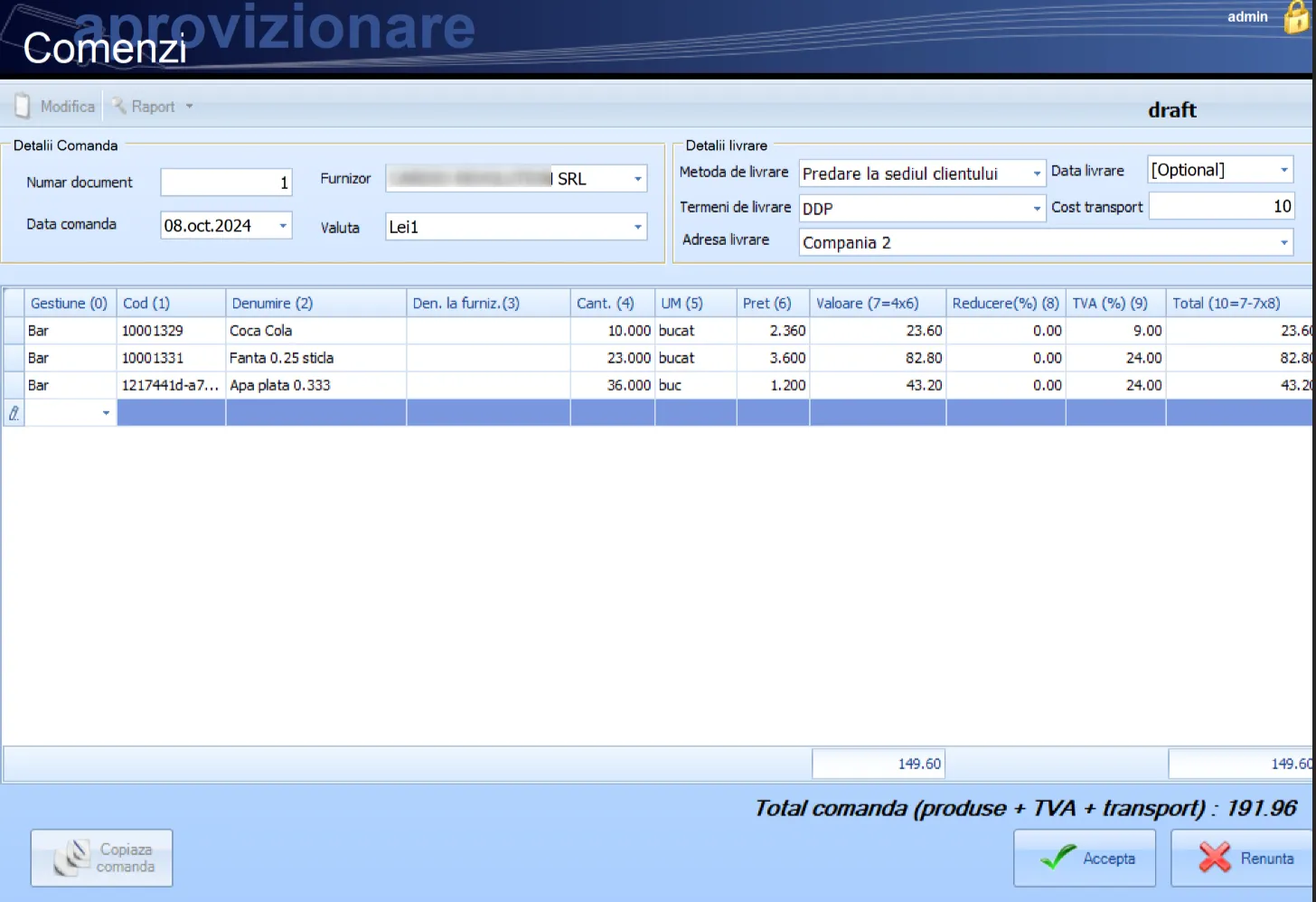Click the TVA cell 9.00 for Coca Cola

pos(1115,331)
